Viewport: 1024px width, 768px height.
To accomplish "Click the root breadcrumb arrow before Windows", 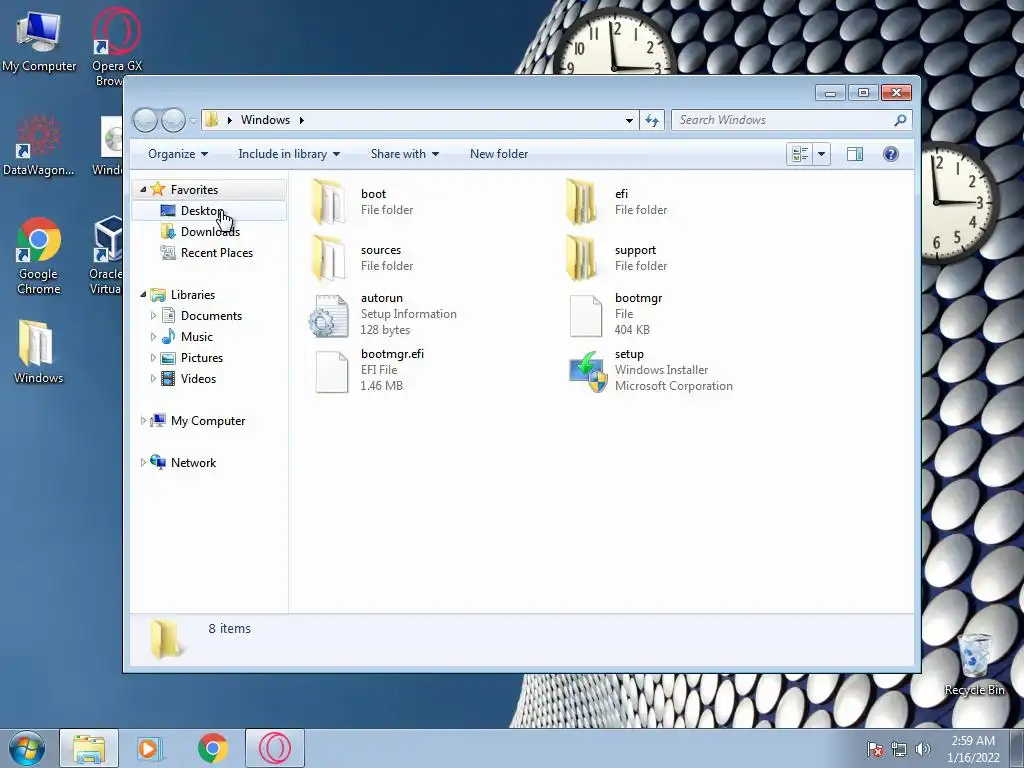I will (x=230, y=120).
